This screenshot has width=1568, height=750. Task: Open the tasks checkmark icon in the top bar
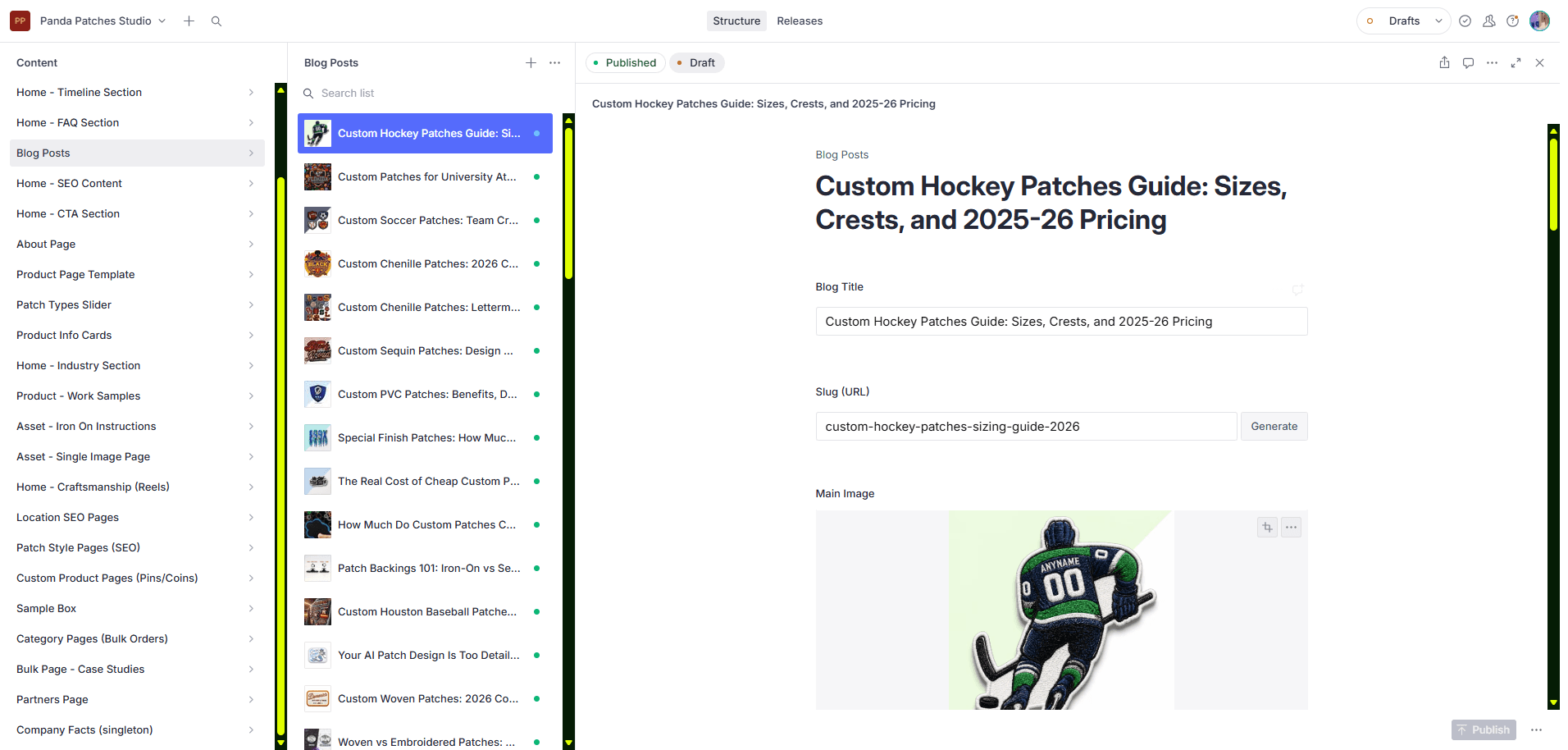[x=1465, y=21]
